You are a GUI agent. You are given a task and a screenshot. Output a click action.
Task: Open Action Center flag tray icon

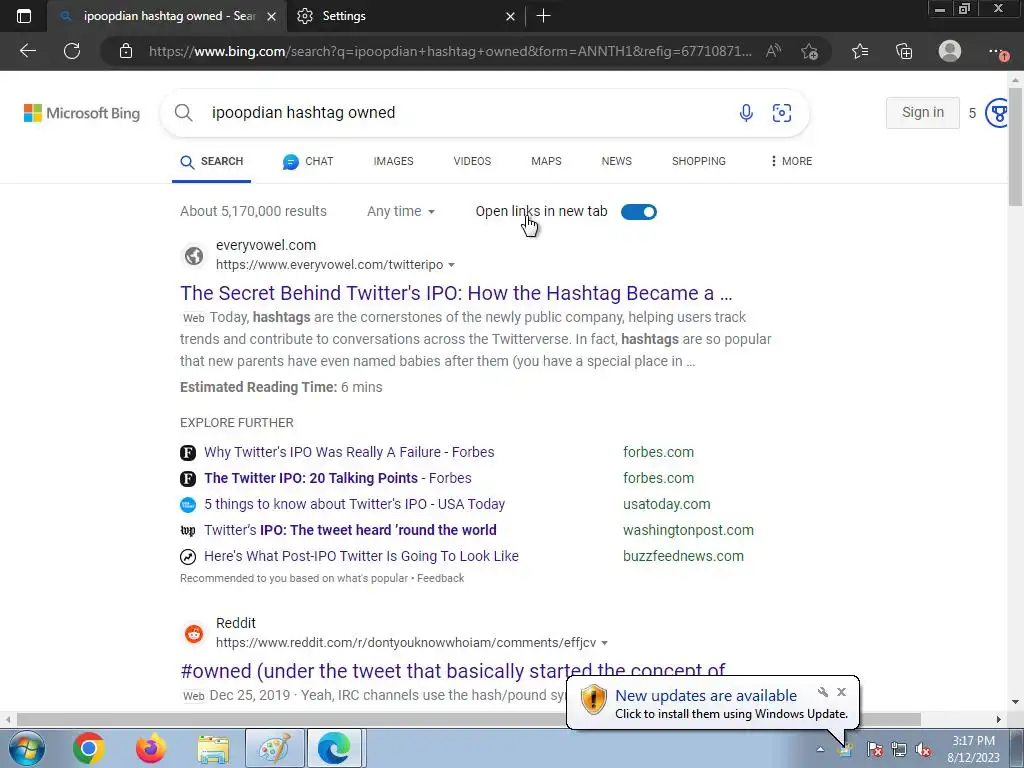point(874,750)
